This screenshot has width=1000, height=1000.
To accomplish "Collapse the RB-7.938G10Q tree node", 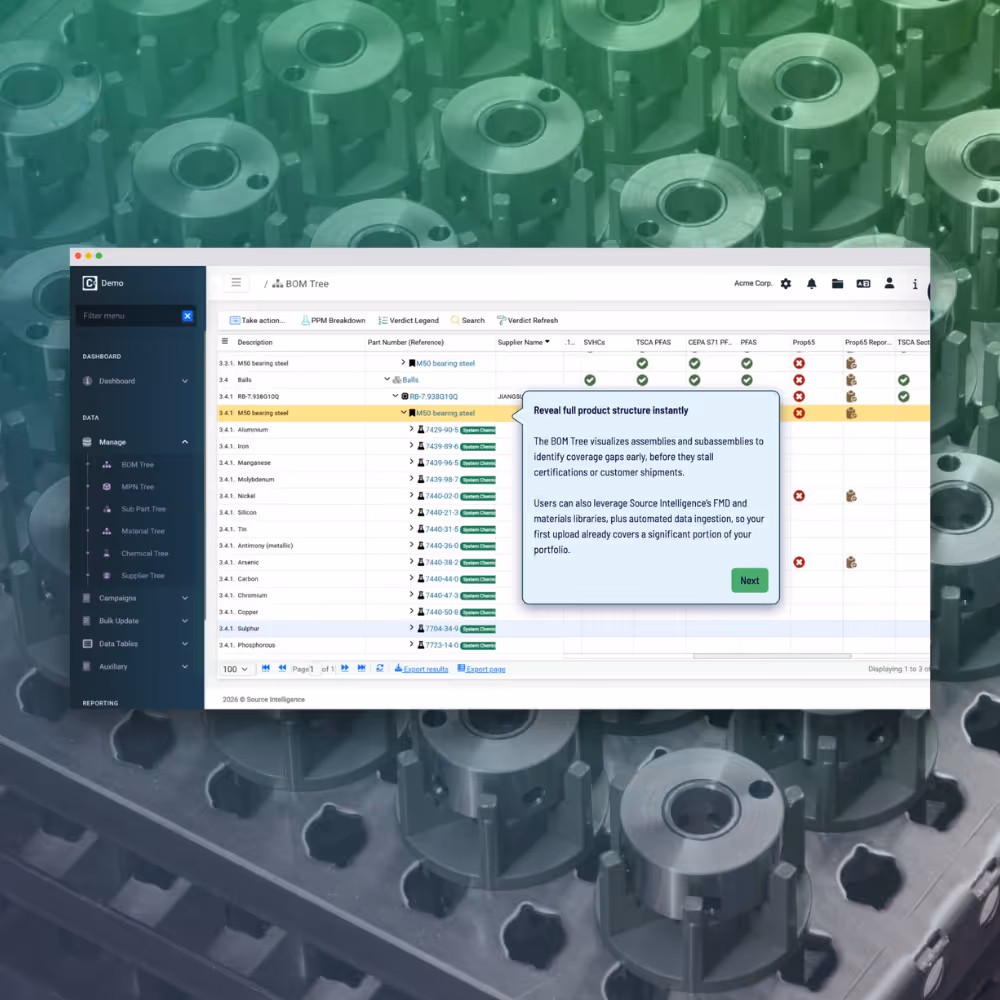I will click(x=395, y=395).
